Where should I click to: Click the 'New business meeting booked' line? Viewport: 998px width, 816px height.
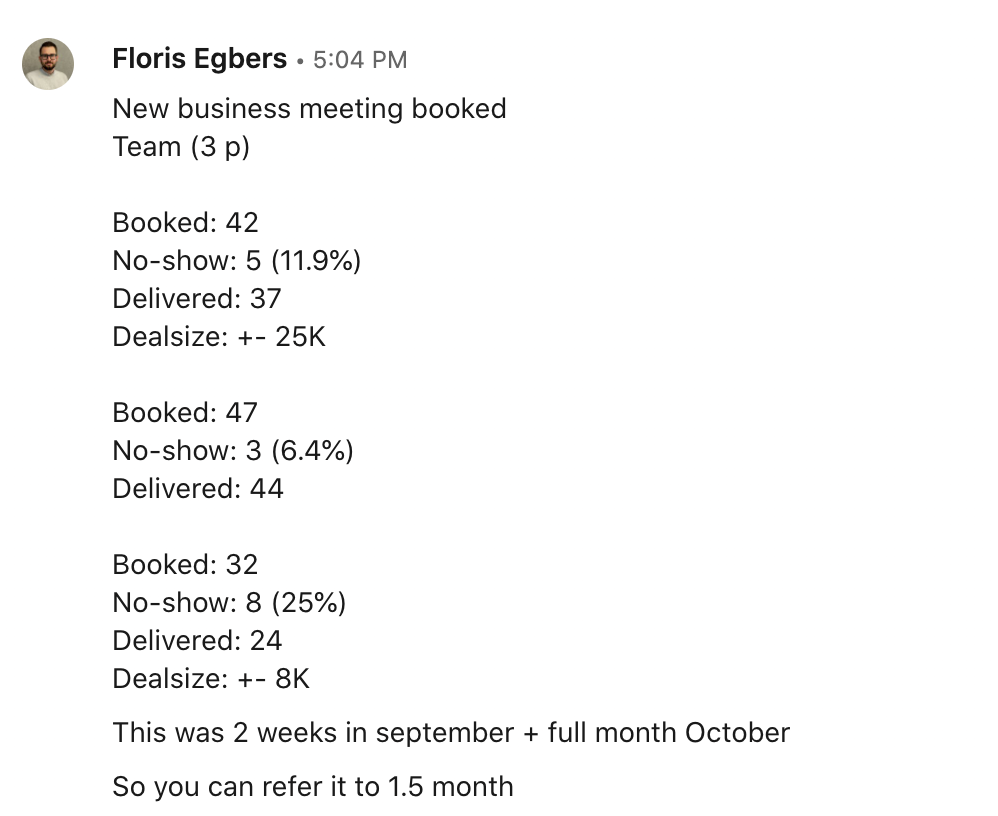point(309,109)
